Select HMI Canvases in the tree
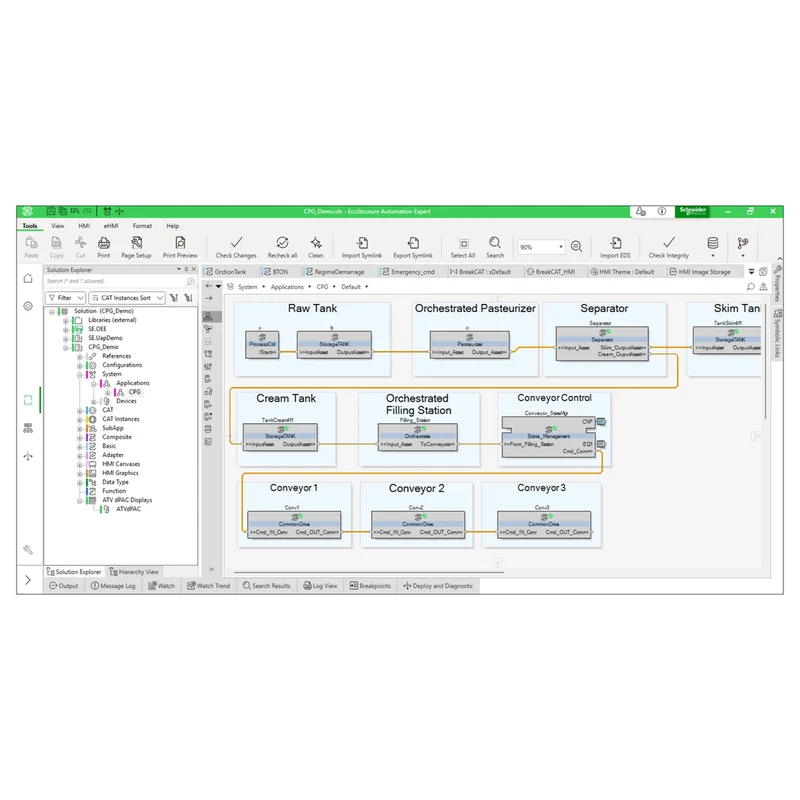The width and height of the screenshot is (800, 800). 121,464
